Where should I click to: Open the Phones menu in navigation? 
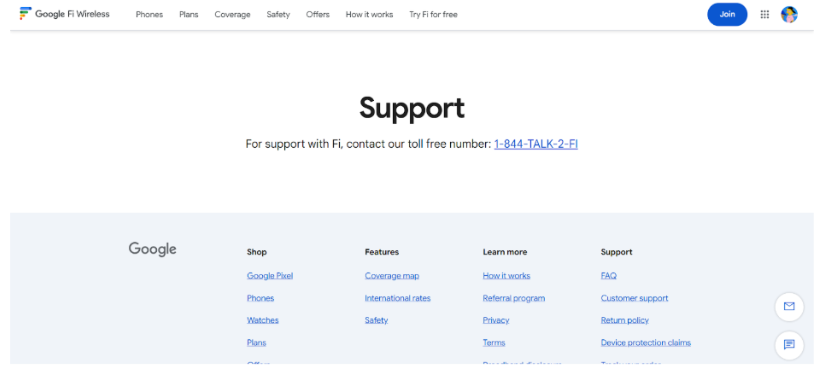149,15
